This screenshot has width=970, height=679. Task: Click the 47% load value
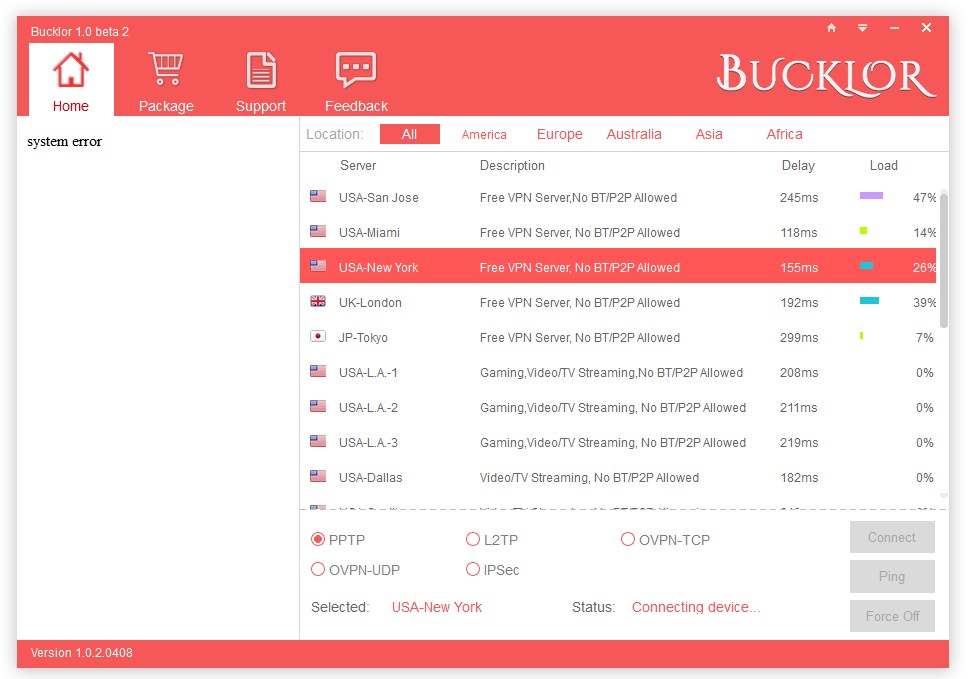click(924, 198)
